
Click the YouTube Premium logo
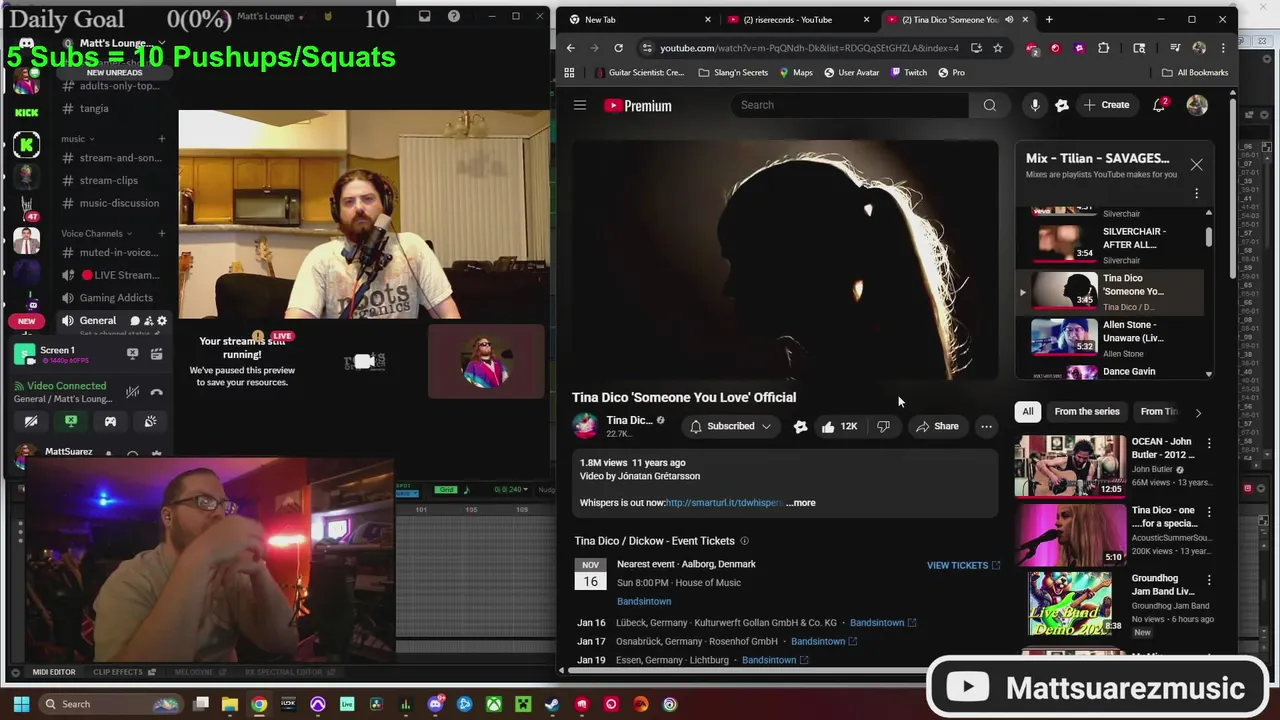click(638, 106)
